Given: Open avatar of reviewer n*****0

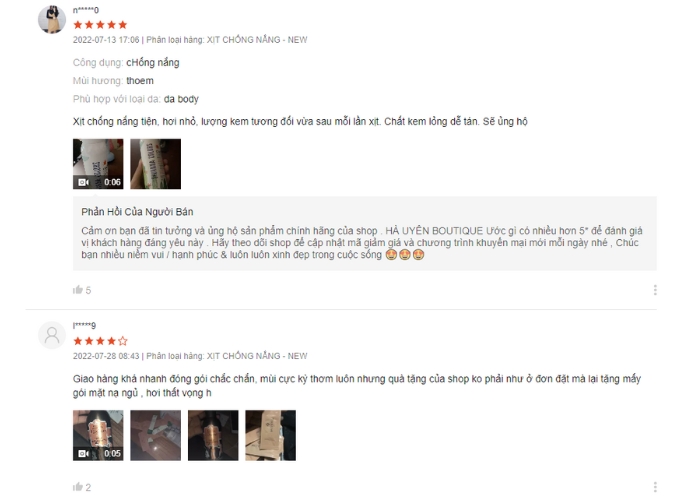Looking at the screenshot, I should coord(52,20).
